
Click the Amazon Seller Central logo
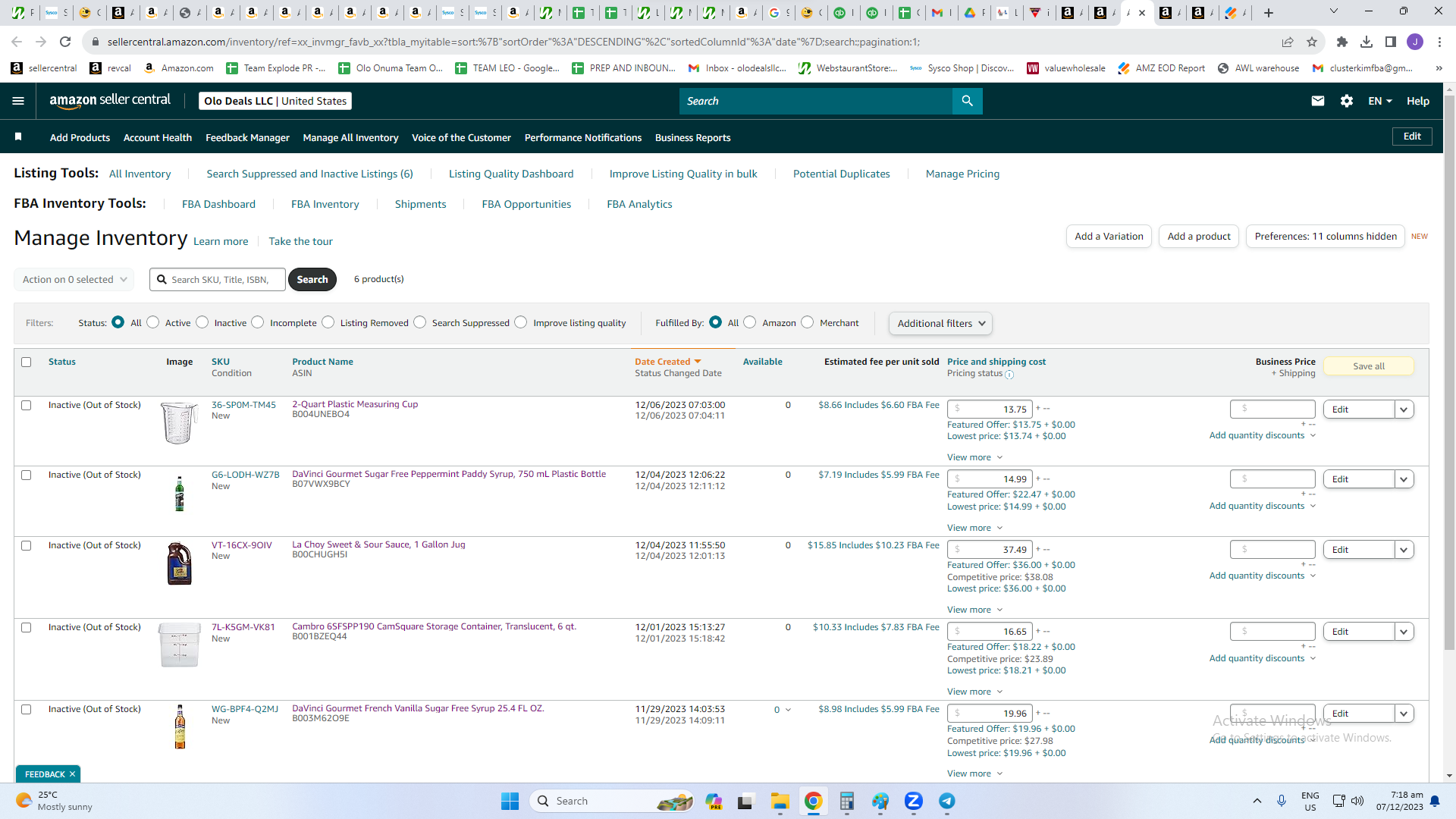tap(110, 101)
